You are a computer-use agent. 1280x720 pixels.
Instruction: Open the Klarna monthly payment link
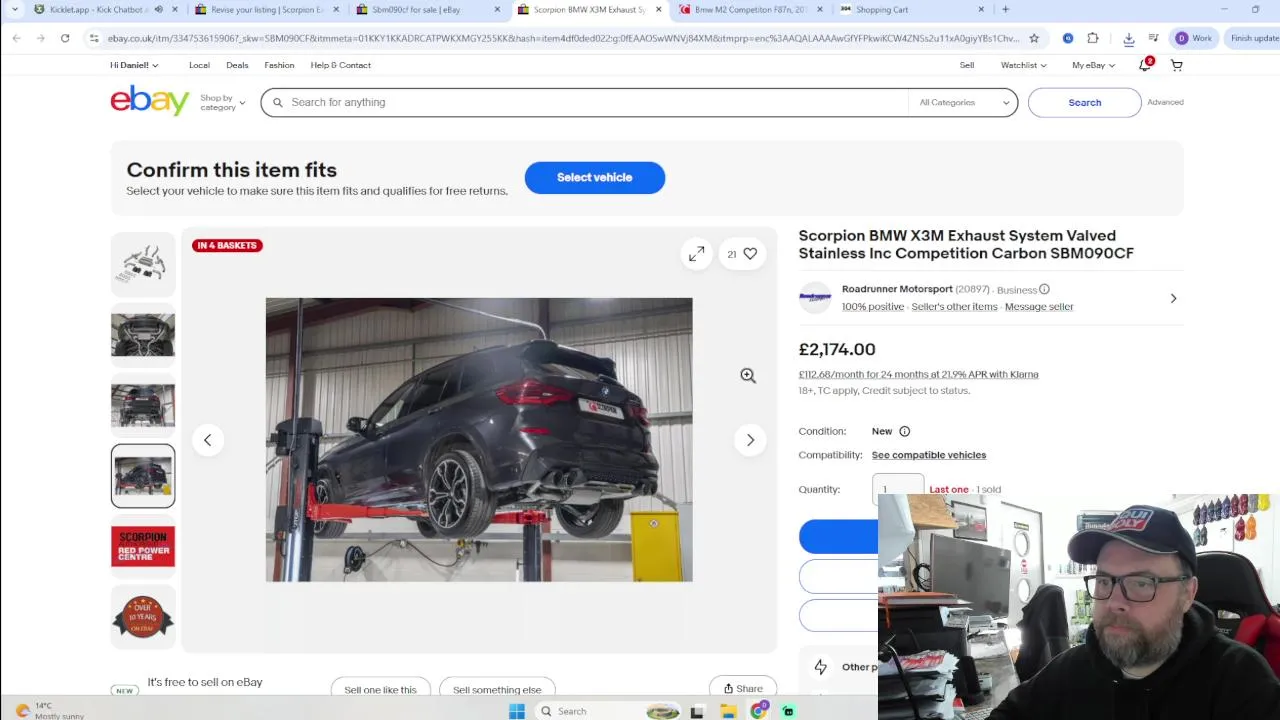tap(918, 374)
